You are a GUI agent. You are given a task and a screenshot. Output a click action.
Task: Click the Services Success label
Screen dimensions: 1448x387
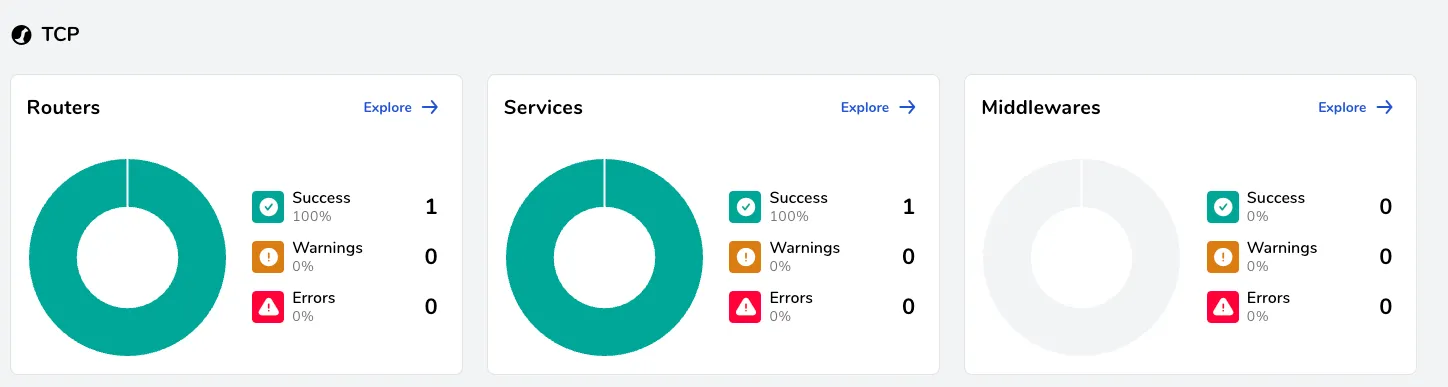point(798,198)
